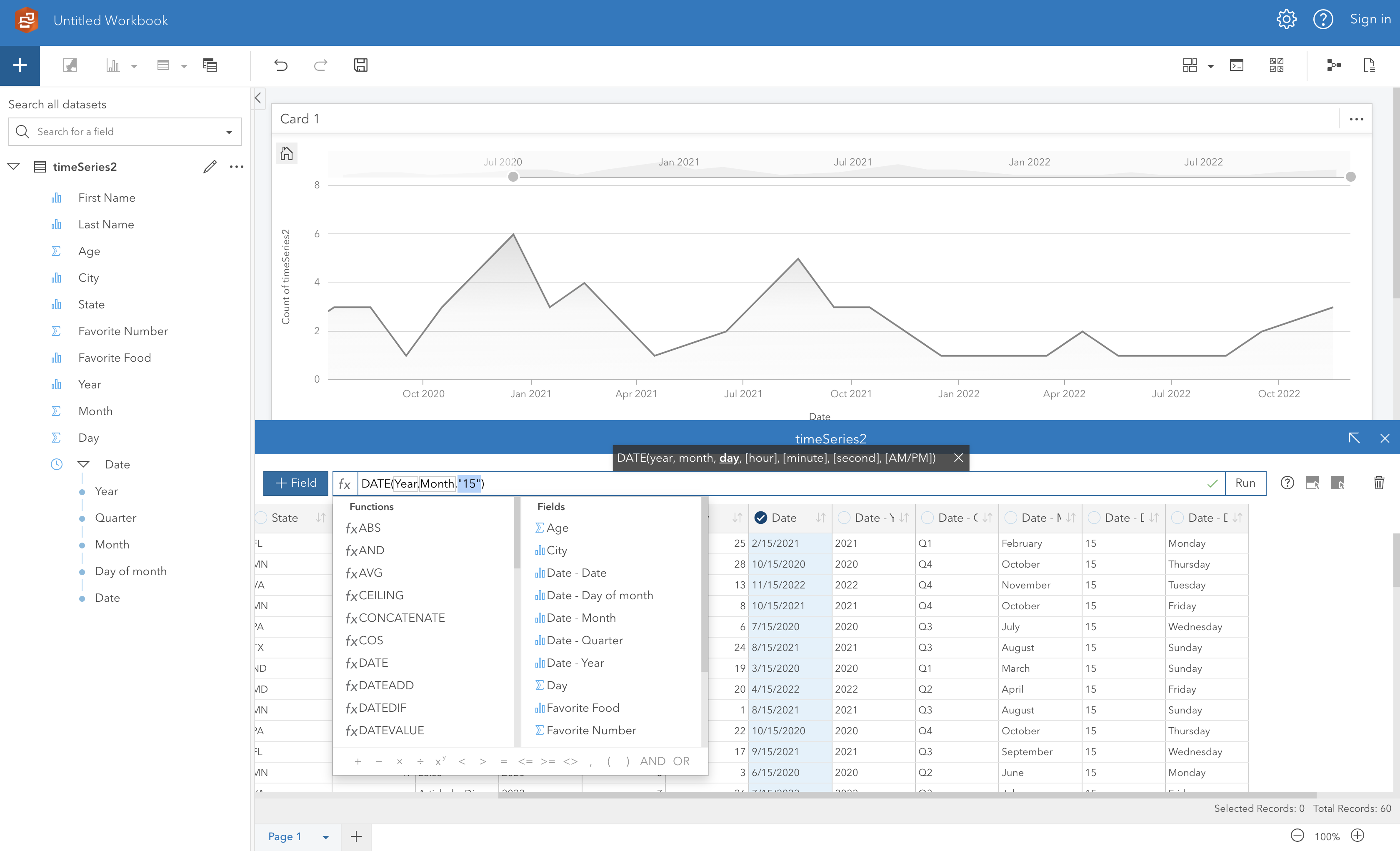Screen dimensions: 1400x851
Task: Open the scripting console
Action: [1236, 65]
